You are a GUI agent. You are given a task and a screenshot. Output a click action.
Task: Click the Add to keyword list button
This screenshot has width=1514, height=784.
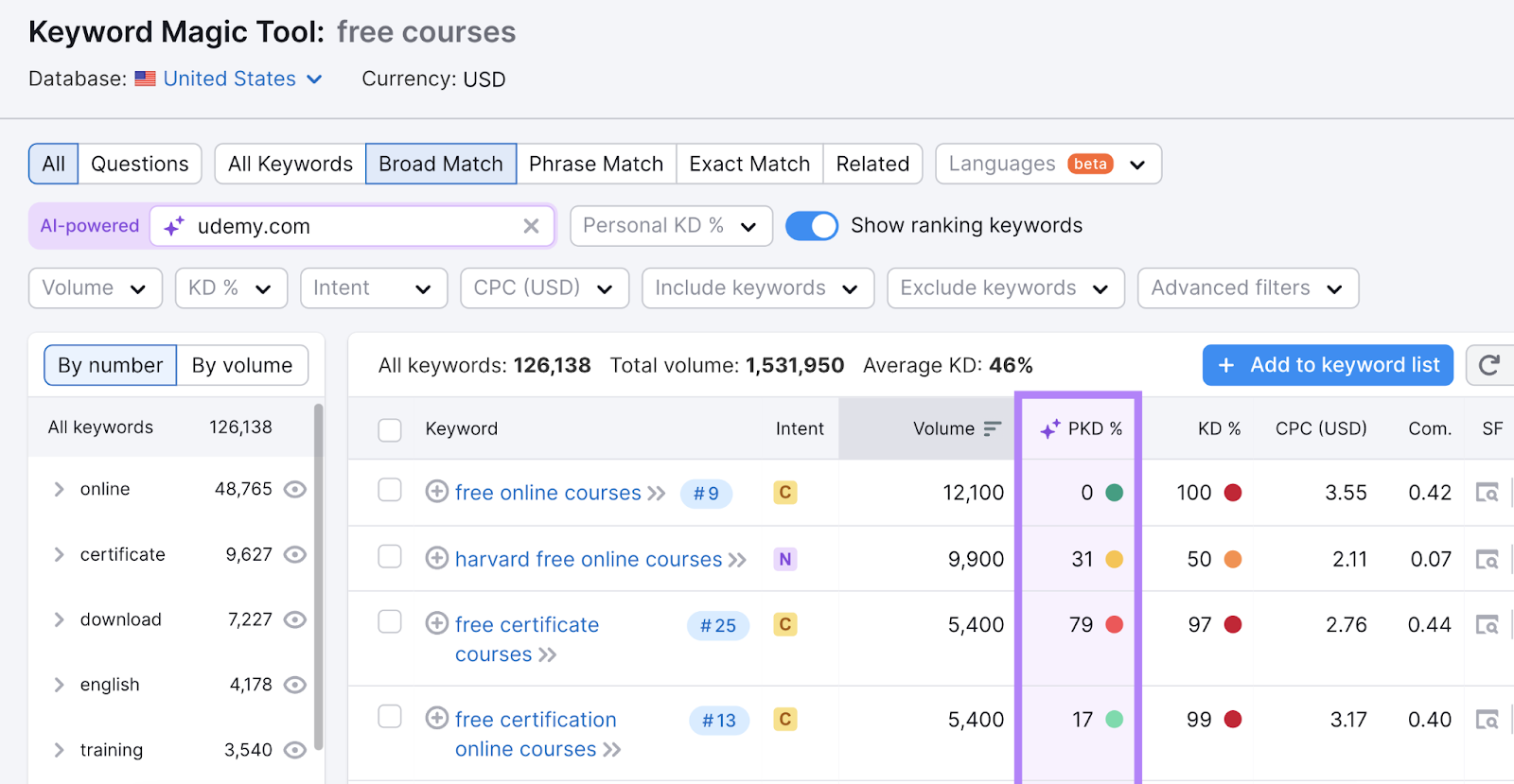click(x=1327, y=365)
